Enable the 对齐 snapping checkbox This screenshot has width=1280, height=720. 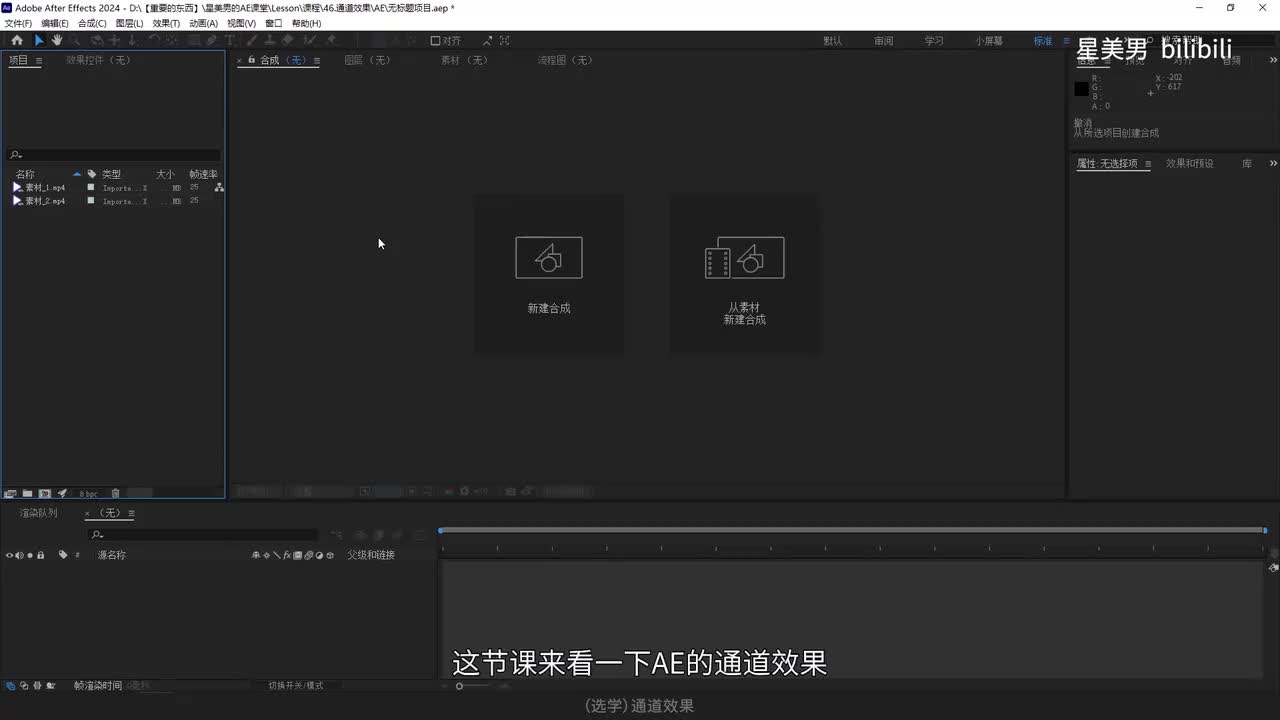[436, 41]
